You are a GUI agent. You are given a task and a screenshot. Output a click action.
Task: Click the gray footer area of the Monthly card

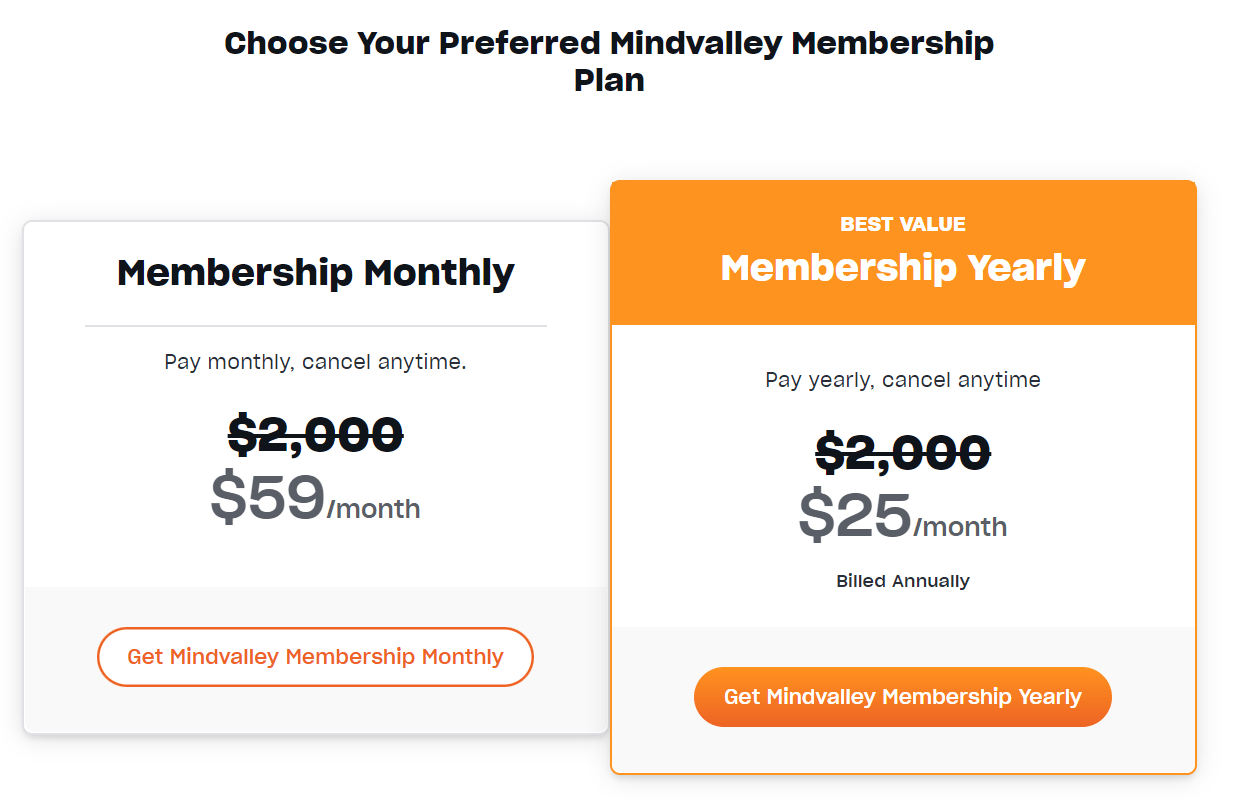(315, 710)
